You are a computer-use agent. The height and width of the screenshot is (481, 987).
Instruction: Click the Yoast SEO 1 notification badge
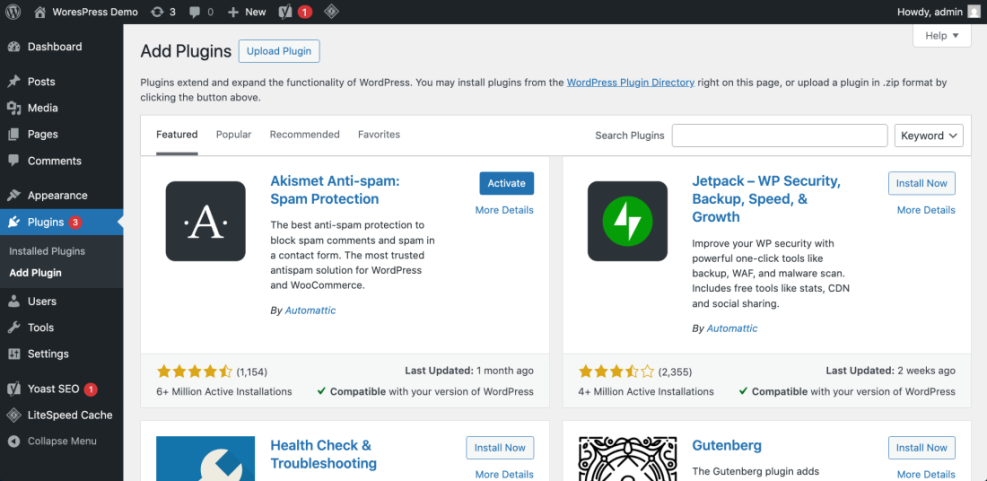point(91,389)
